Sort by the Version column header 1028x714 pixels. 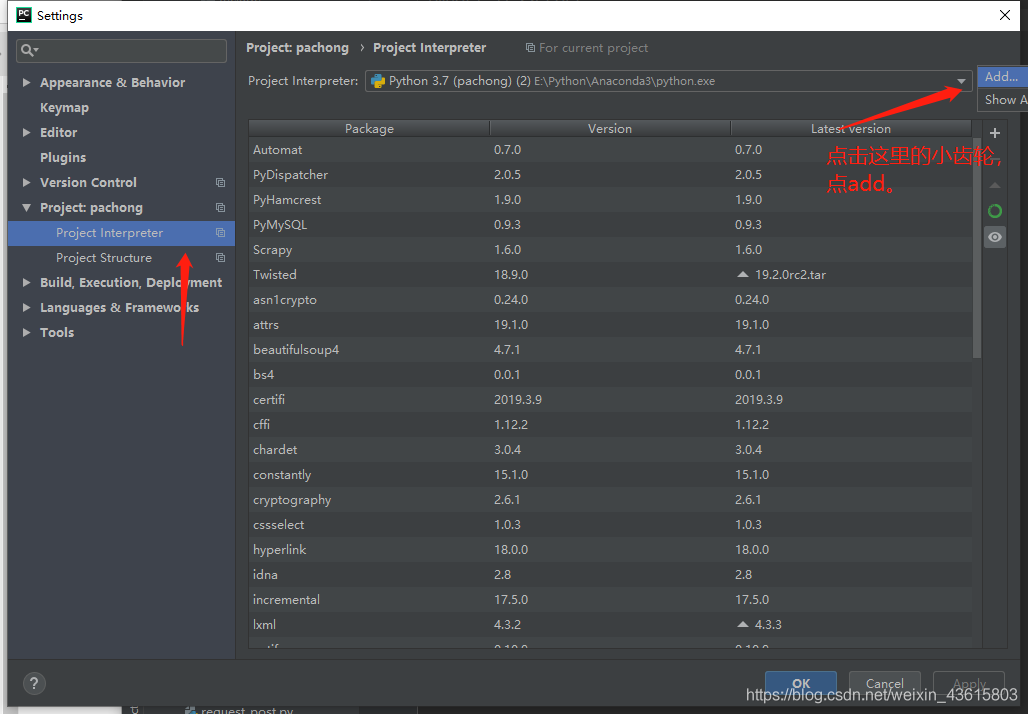click(610, 129)
